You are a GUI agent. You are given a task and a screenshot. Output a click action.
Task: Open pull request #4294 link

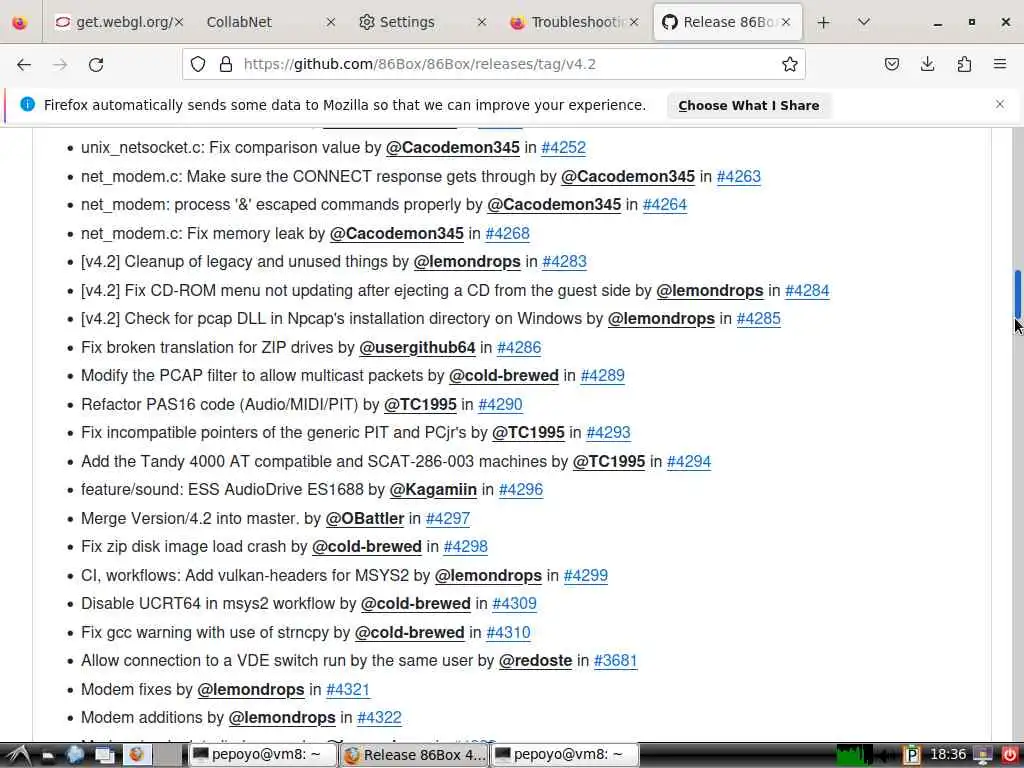[689, 461]
